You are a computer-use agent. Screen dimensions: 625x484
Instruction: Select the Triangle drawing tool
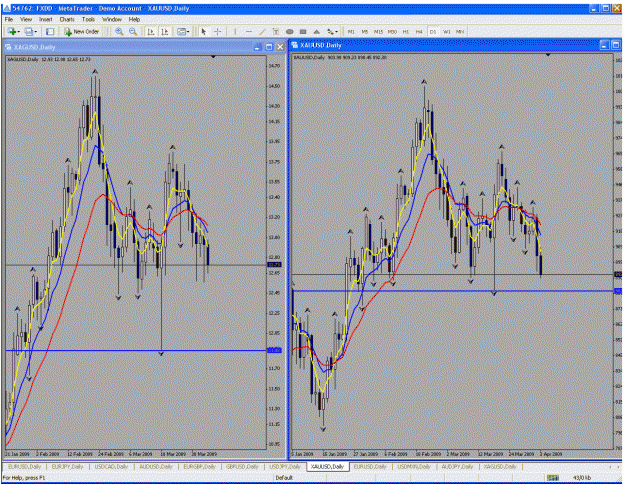pyautogui.click(x=316, y=31)
